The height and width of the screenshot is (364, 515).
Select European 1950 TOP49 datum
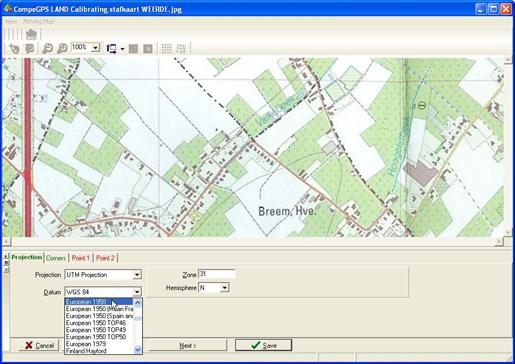pos(99,330)
